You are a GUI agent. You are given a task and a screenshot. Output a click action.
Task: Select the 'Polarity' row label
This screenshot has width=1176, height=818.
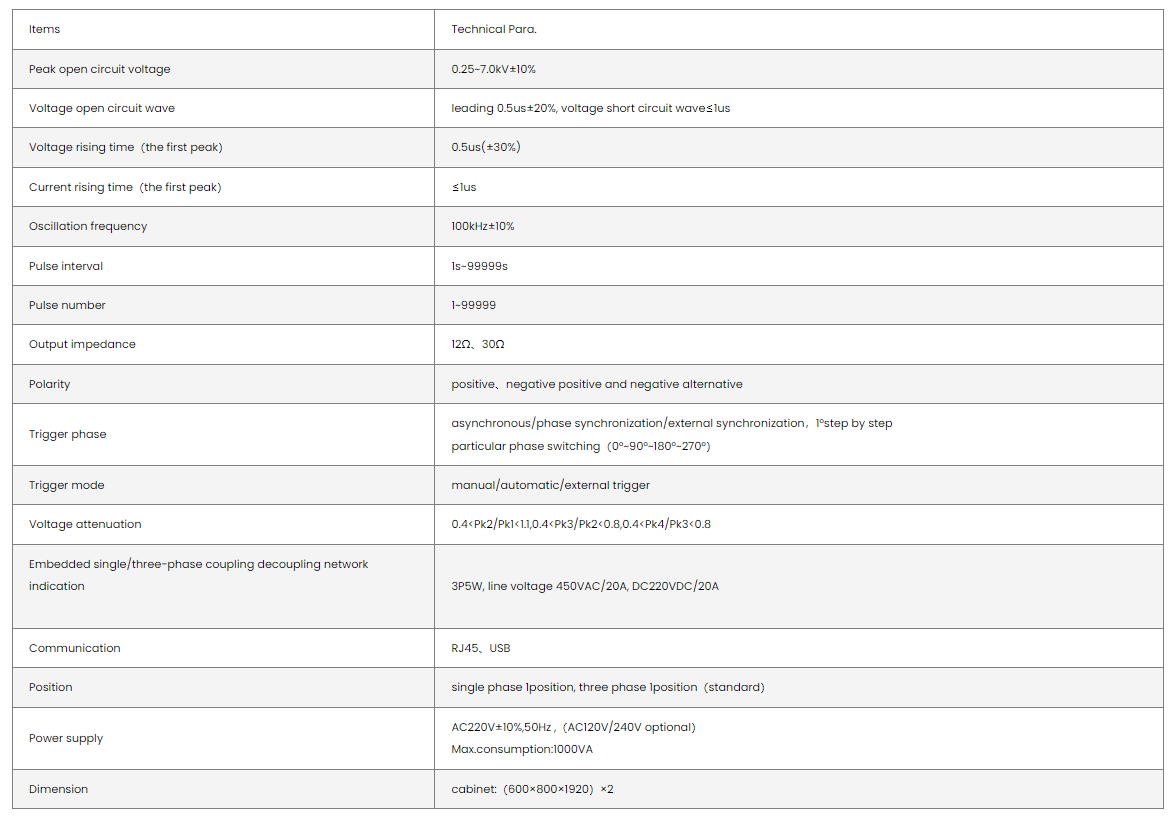point(50,384)
